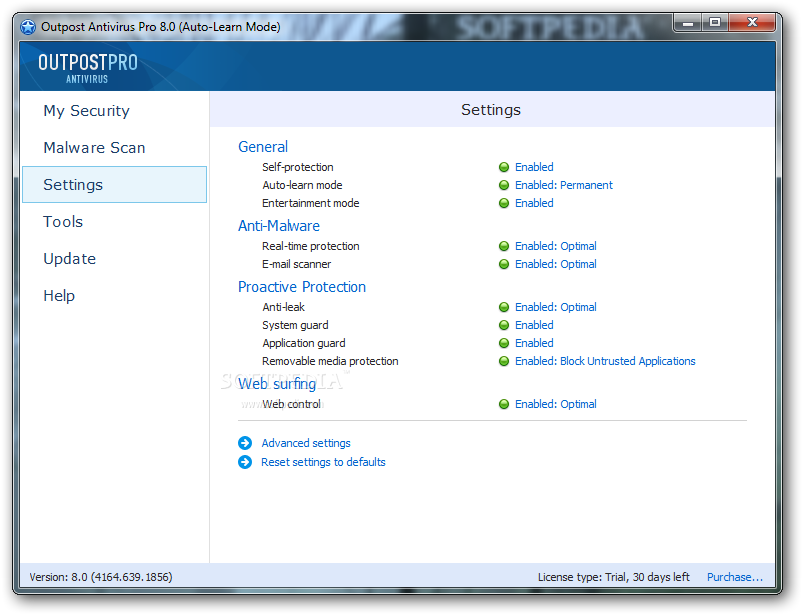Click the arrow icon beside Reset settings
The width and height of the screenshot is (803, 615).
(245, 462)
